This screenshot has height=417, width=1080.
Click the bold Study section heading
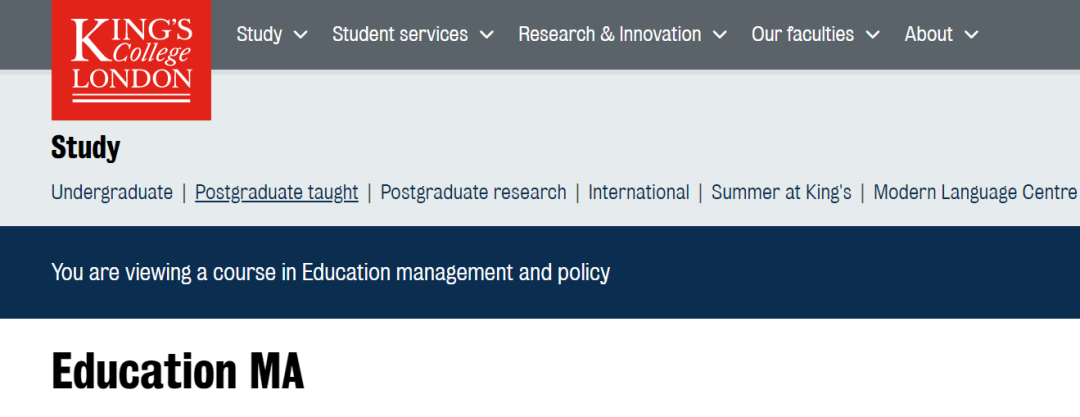[86, 149]
